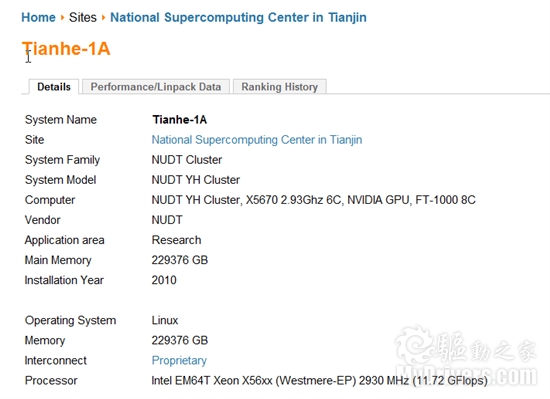Click the arrow icon after Home breadcrumb
The height and width of the screenshot is (399, 550).
click(x=62, y=17)
